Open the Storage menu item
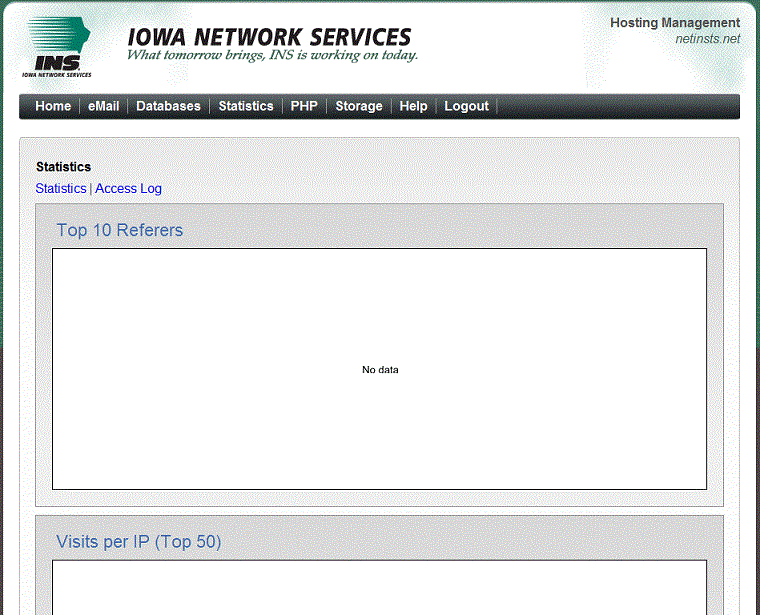This screenshot has height=615, width=760. tap(359, 106)
